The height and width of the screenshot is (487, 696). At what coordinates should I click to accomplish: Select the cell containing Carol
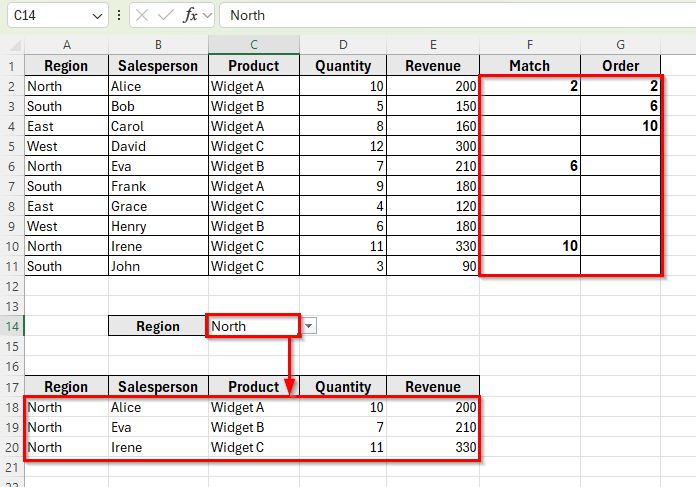pos(158,126)
